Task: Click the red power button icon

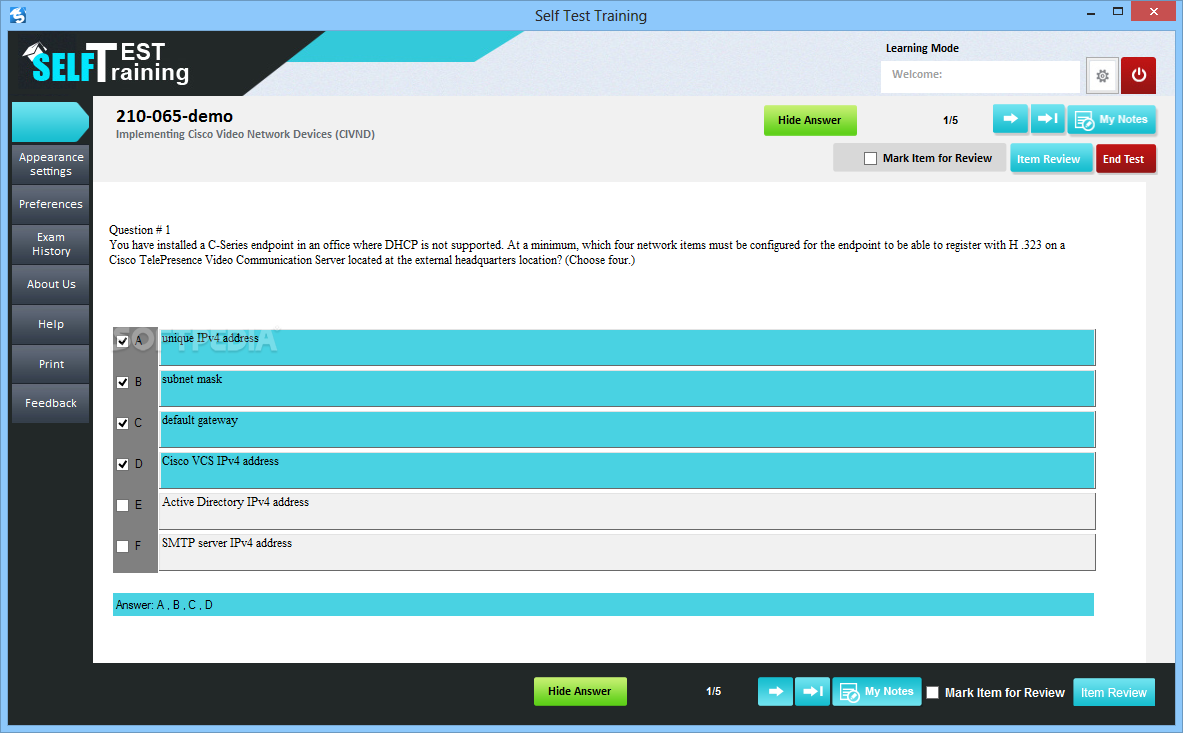Action: [1138, 75]
